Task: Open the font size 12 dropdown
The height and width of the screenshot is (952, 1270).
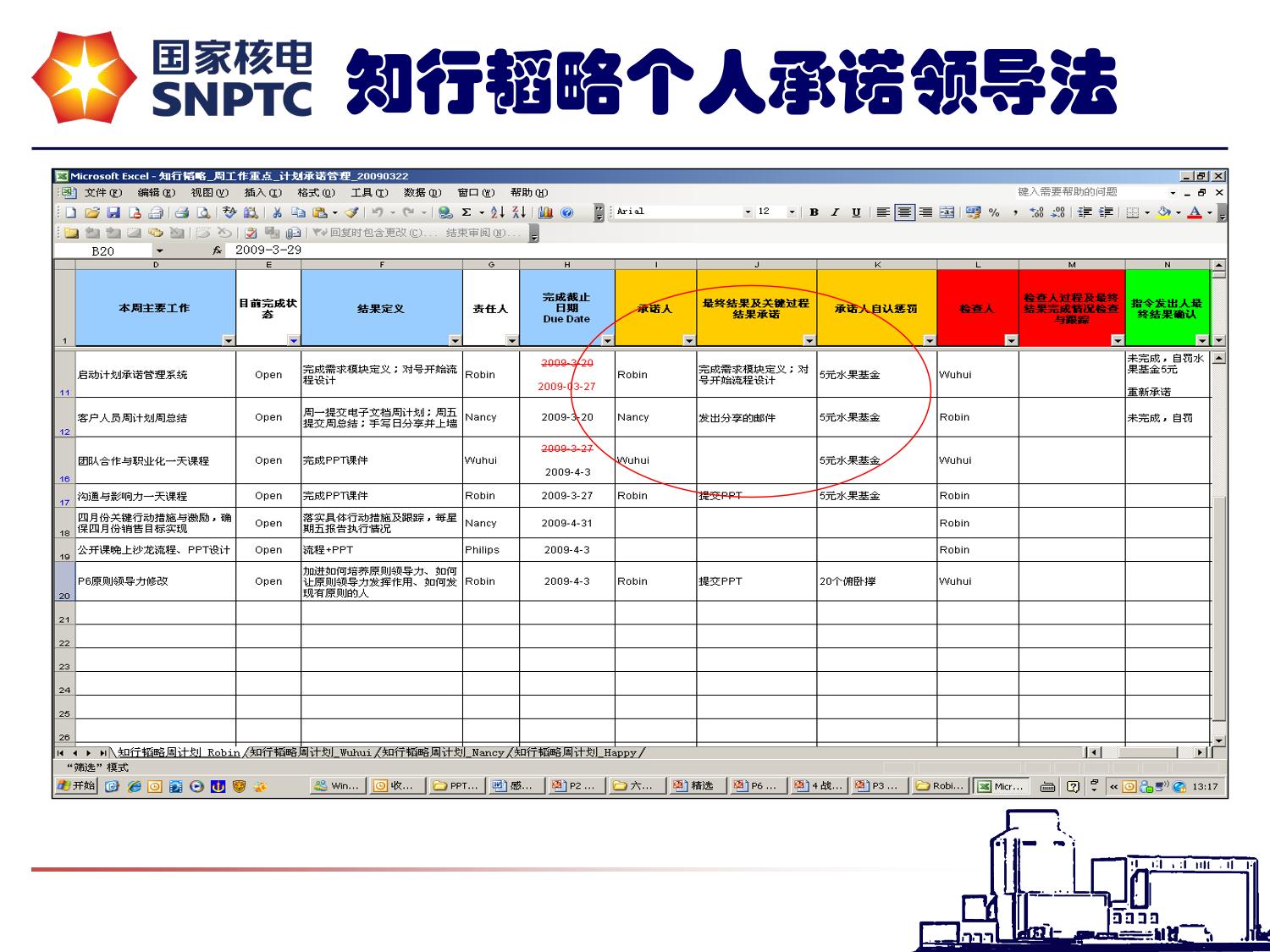Action: click(x=792, y=212)
